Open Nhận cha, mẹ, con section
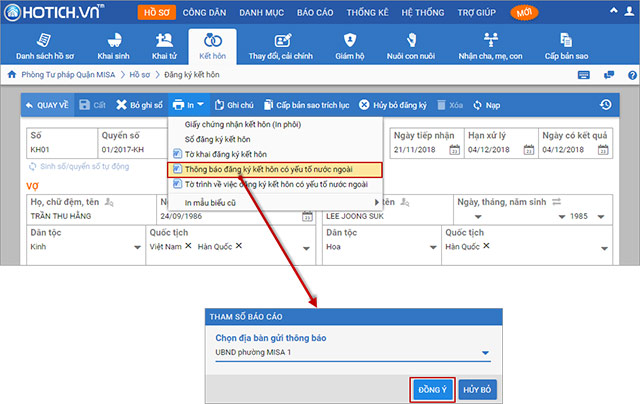Screen dimensions: 640x404 coord(490,47)
